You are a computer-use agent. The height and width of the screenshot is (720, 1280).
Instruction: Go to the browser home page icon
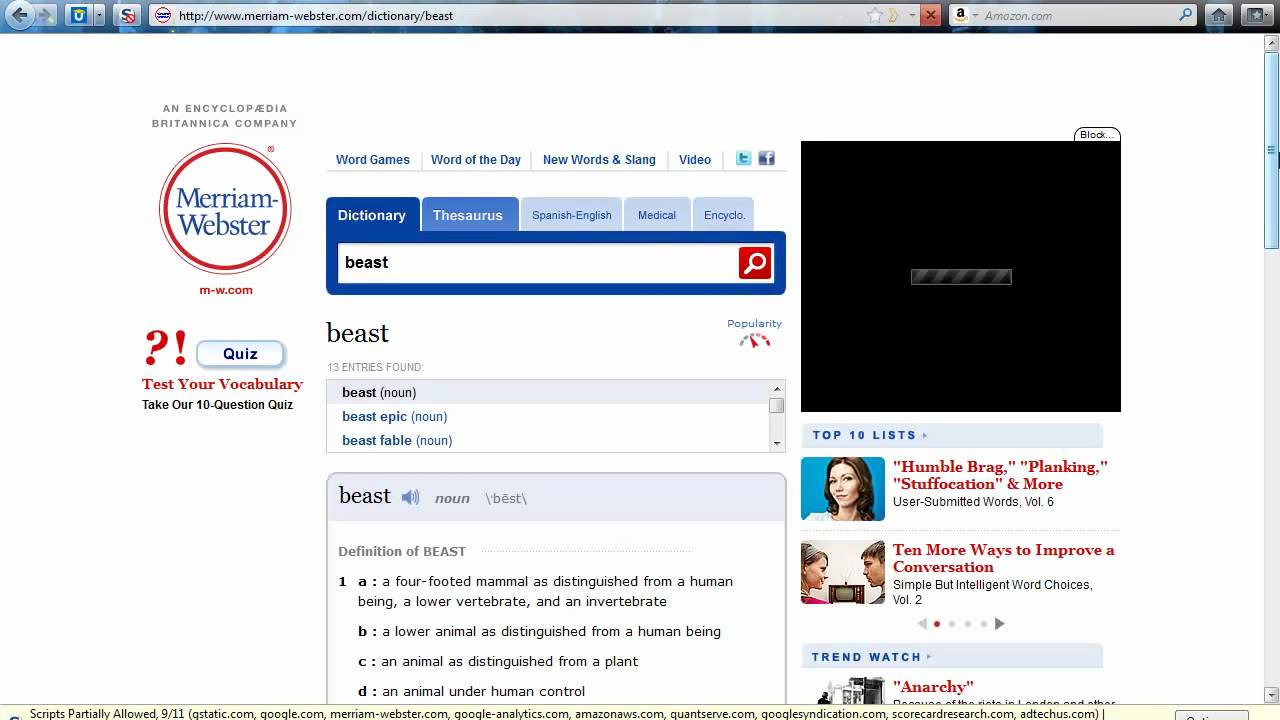tap(1218, 15)
